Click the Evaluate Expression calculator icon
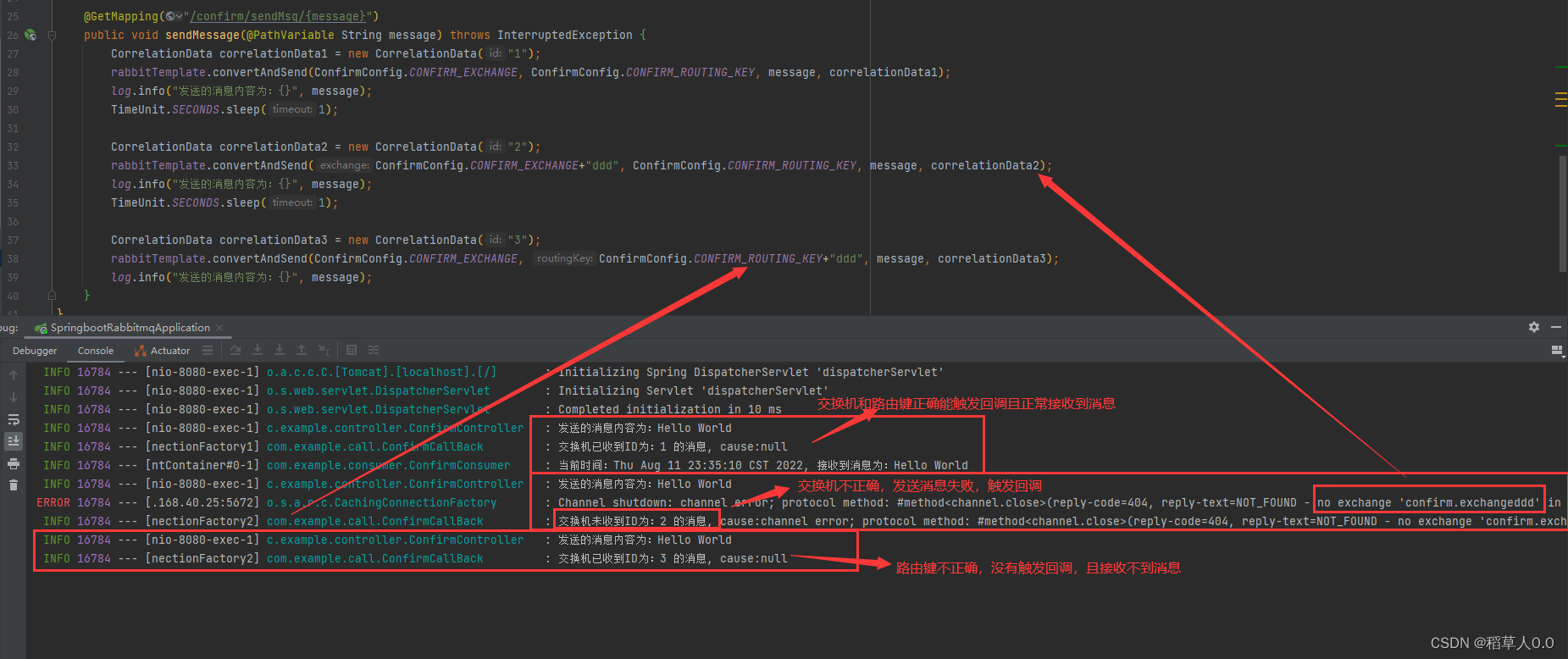This screenshot has width=1568, height=659. [x=352, y=350]
